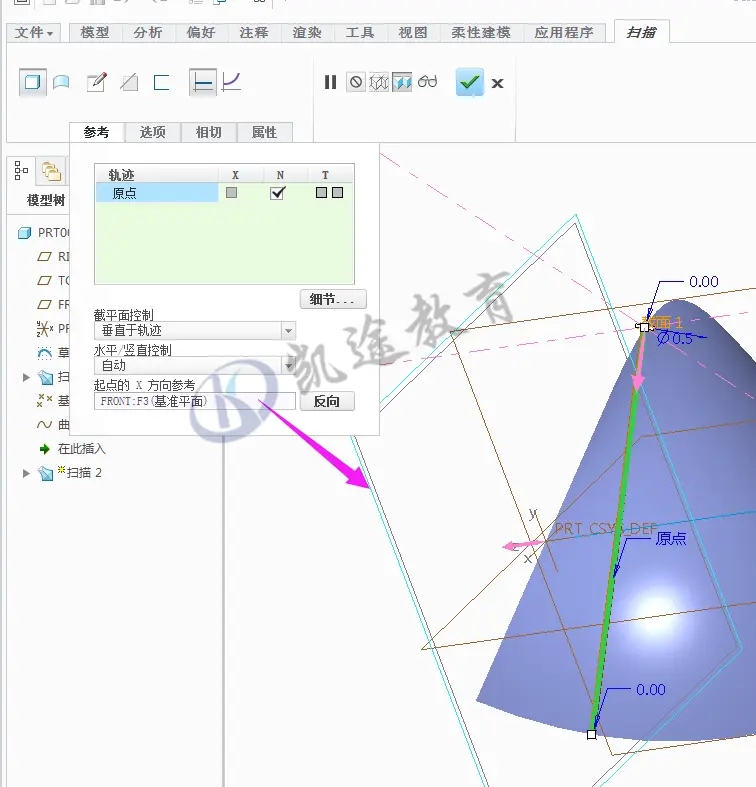756x787 pixels.
Task: Toggle the X checkbox for 原点 trajectory
Action: point(231,192)
